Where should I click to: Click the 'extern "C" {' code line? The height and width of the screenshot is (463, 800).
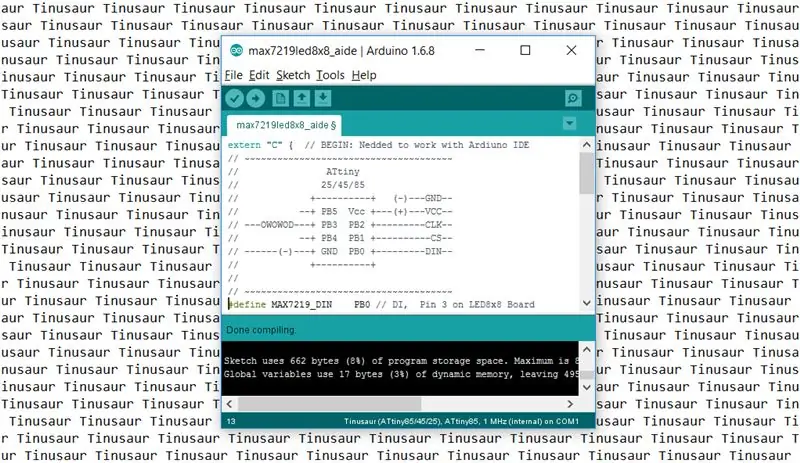(x=378, y=145)
